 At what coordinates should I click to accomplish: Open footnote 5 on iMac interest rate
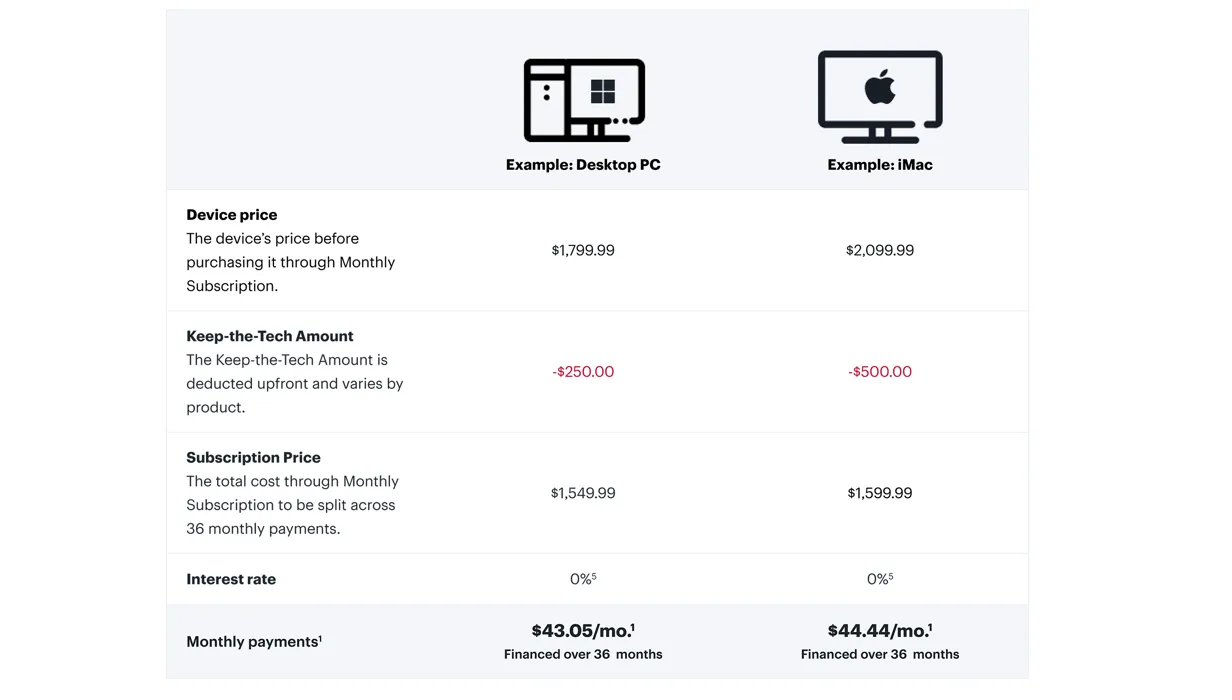point(891,576)
